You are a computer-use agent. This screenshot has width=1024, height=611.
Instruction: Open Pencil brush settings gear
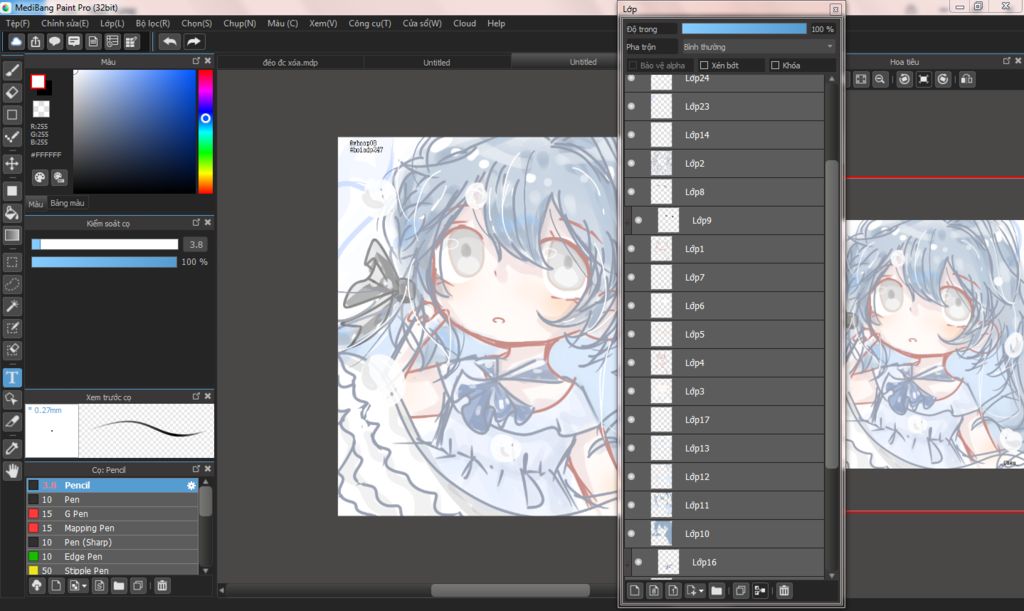191,486
